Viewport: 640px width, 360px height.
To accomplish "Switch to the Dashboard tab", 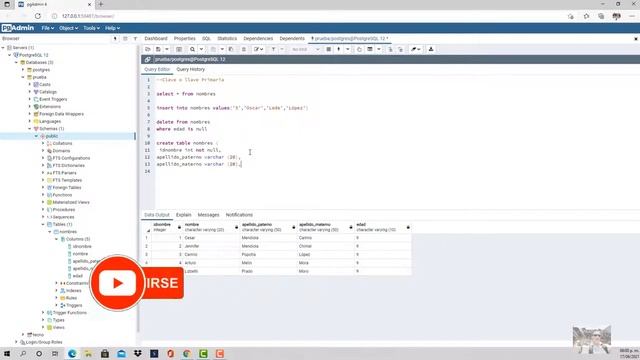I will [x=156, y=38].
